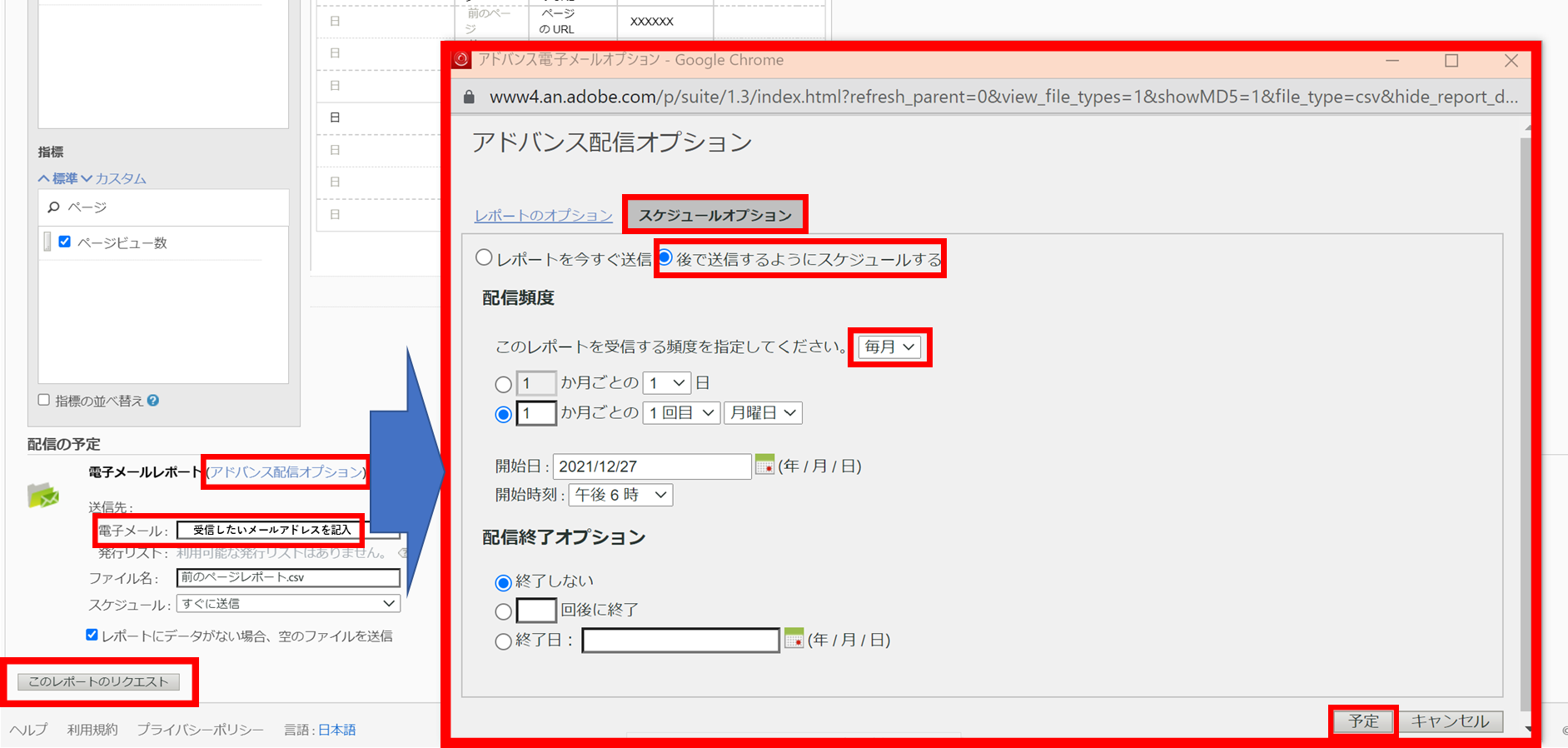Open the end date calendar picker icon
This screenshot has width=1568, height=748.
point(794,639)
